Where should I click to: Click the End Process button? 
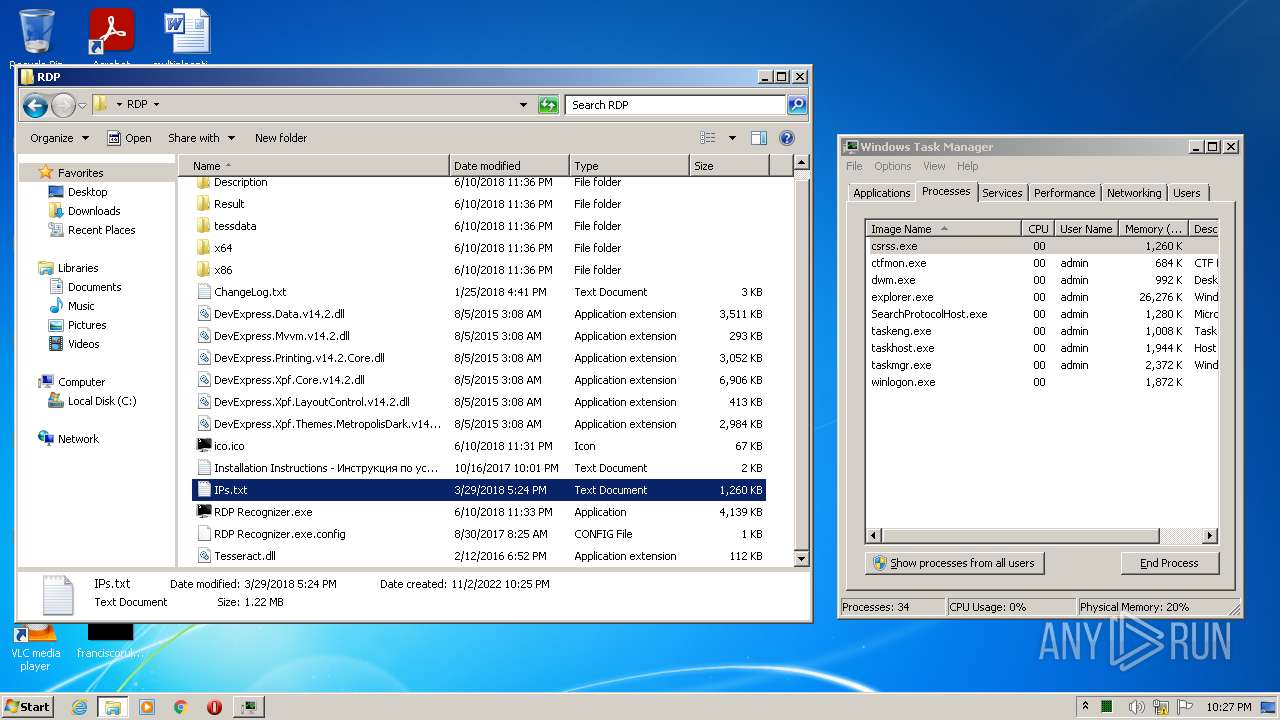pos(1169,563)
